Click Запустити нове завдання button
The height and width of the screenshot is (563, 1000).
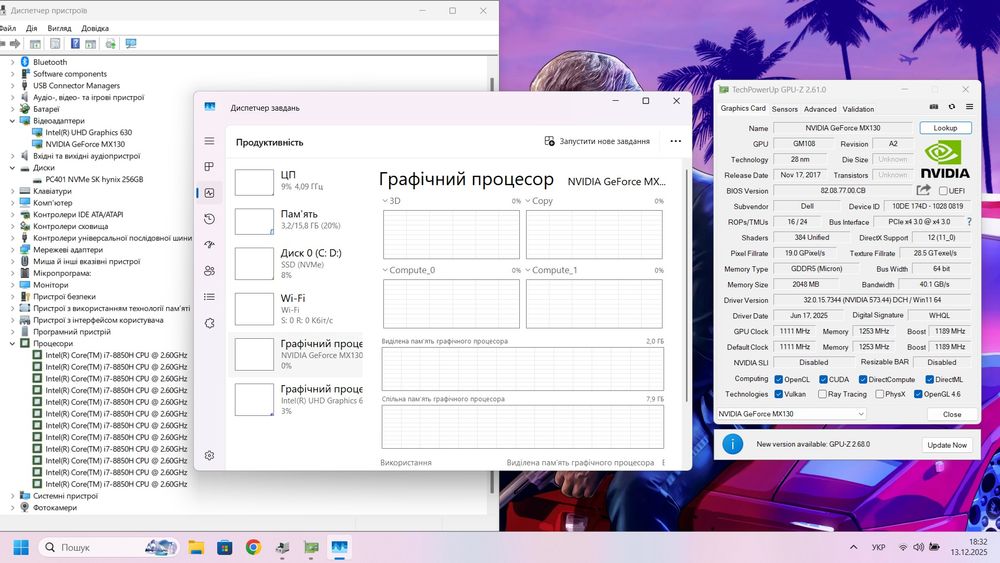click(x=597, y=141)
